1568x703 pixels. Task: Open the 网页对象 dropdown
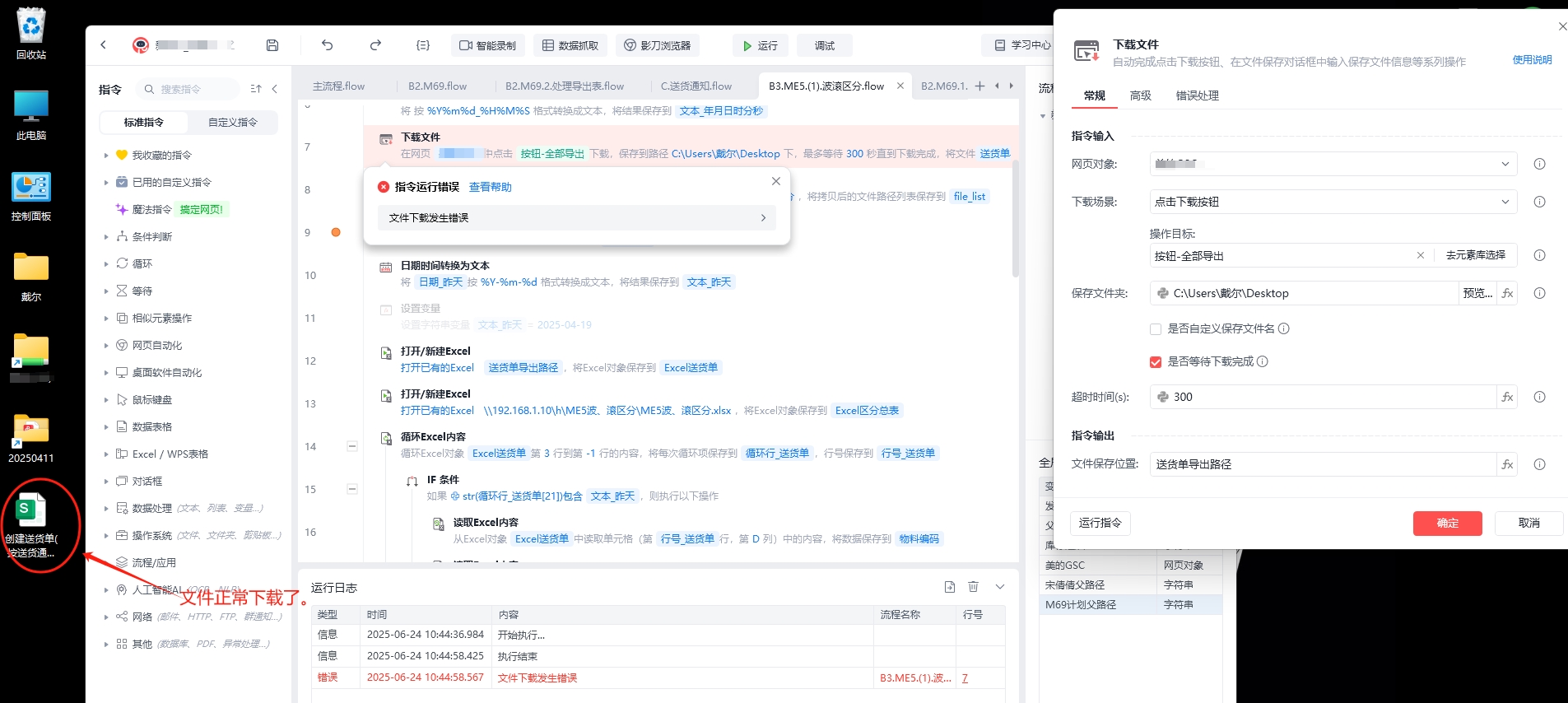point(1333,164)
